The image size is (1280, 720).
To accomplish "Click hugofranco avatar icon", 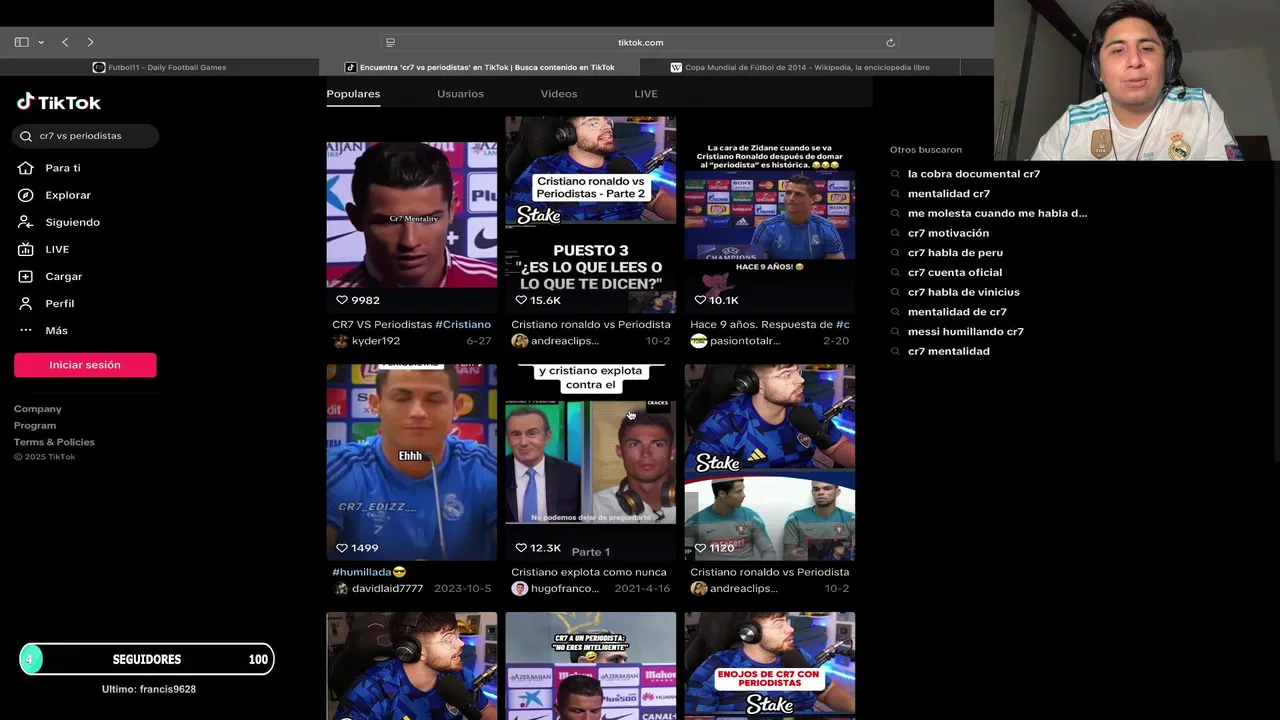I will [519, 589].
